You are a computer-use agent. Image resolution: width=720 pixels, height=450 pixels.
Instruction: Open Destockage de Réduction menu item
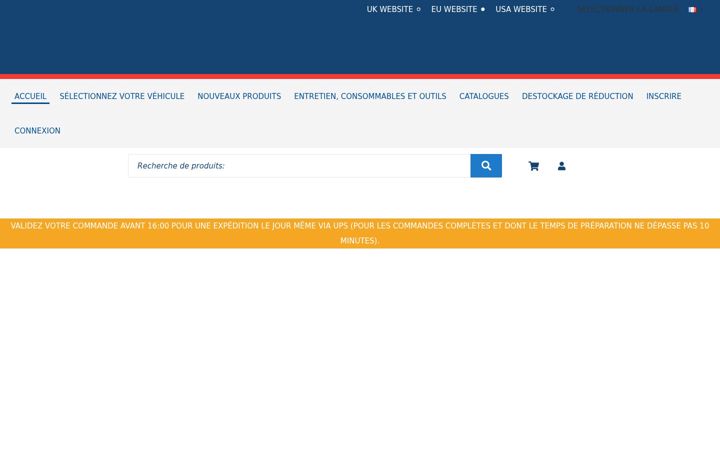577,96
